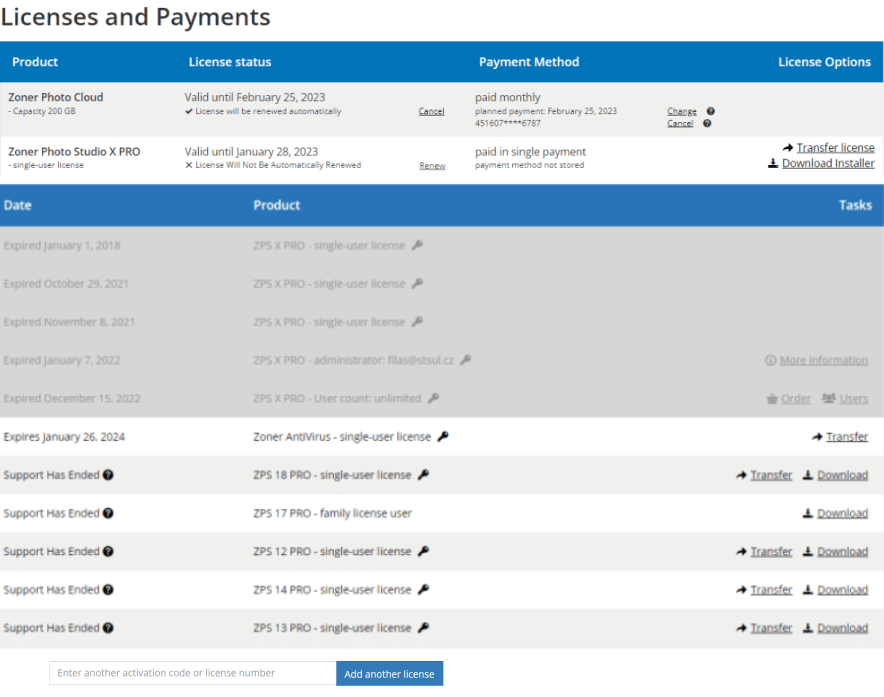
Task: Click key icon for ZPS 12 PRO license
Action: (x=423, y=552)
